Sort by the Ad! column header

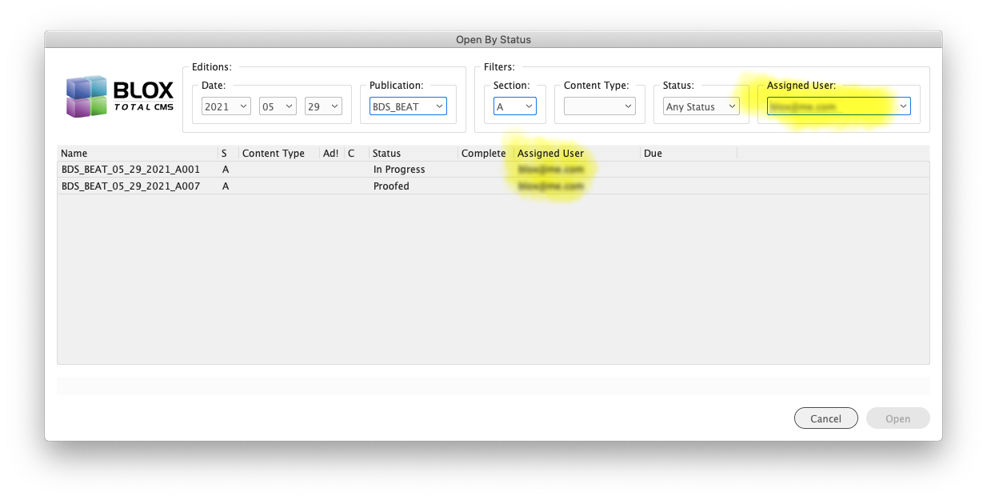pyautogui.click(x=332, y=153)
